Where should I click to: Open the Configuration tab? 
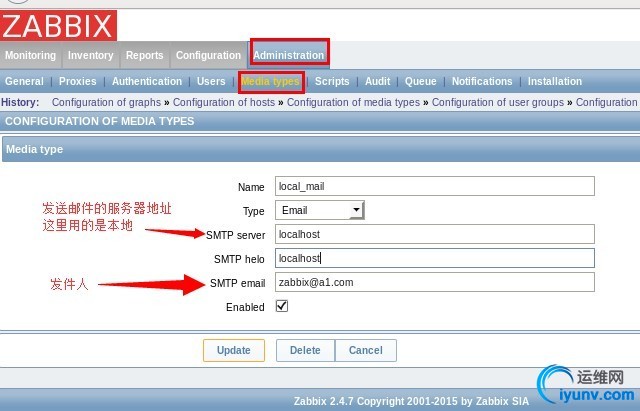click(209, 55)
